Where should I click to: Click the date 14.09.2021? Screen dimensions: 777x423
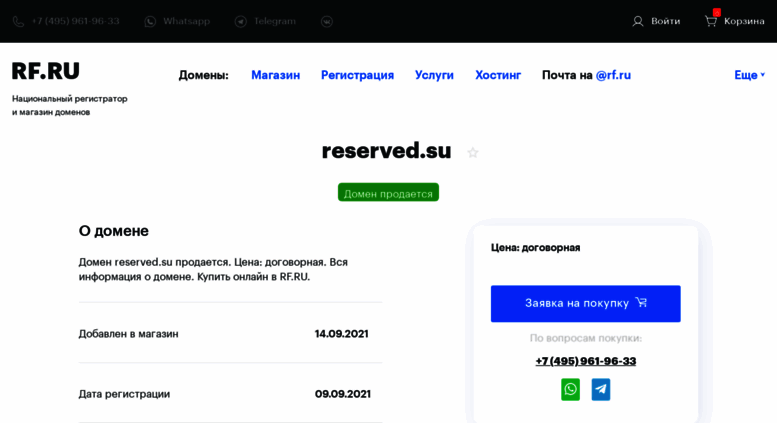[341, 334]
